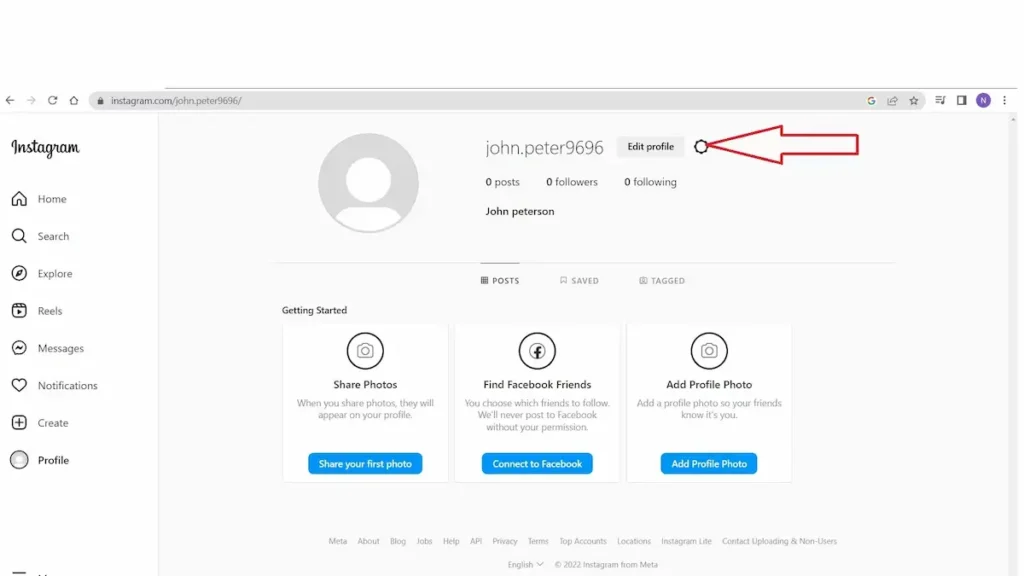
Task: Switch to the Tagged tab
Action: (x=662, y=281)
